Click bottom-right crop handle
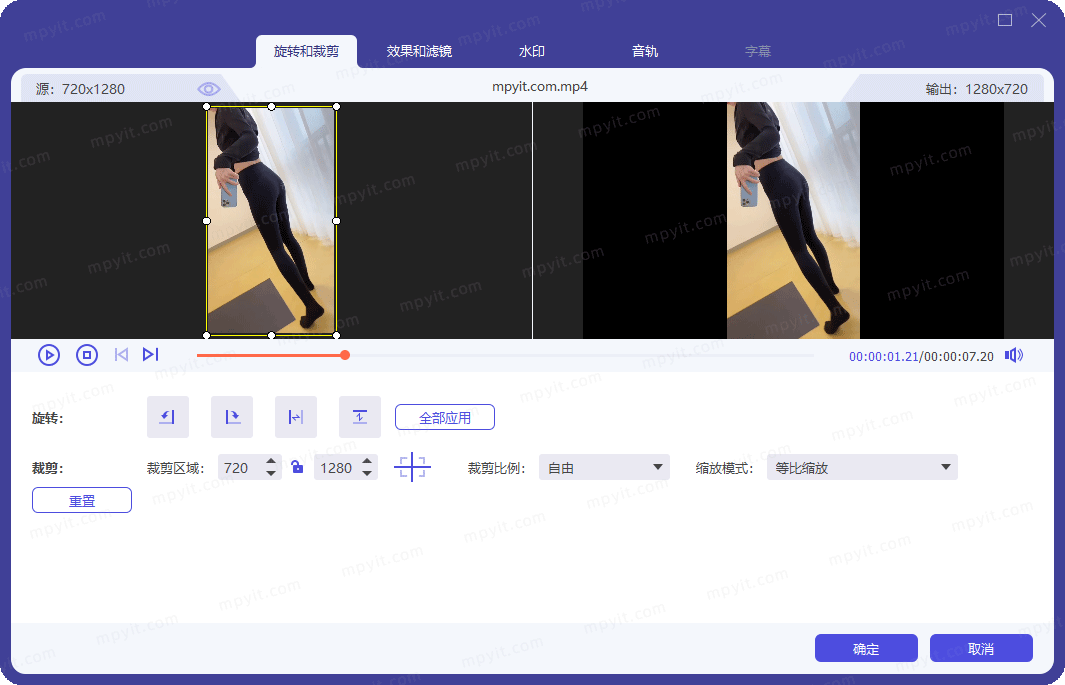 [x=336, y=335]
